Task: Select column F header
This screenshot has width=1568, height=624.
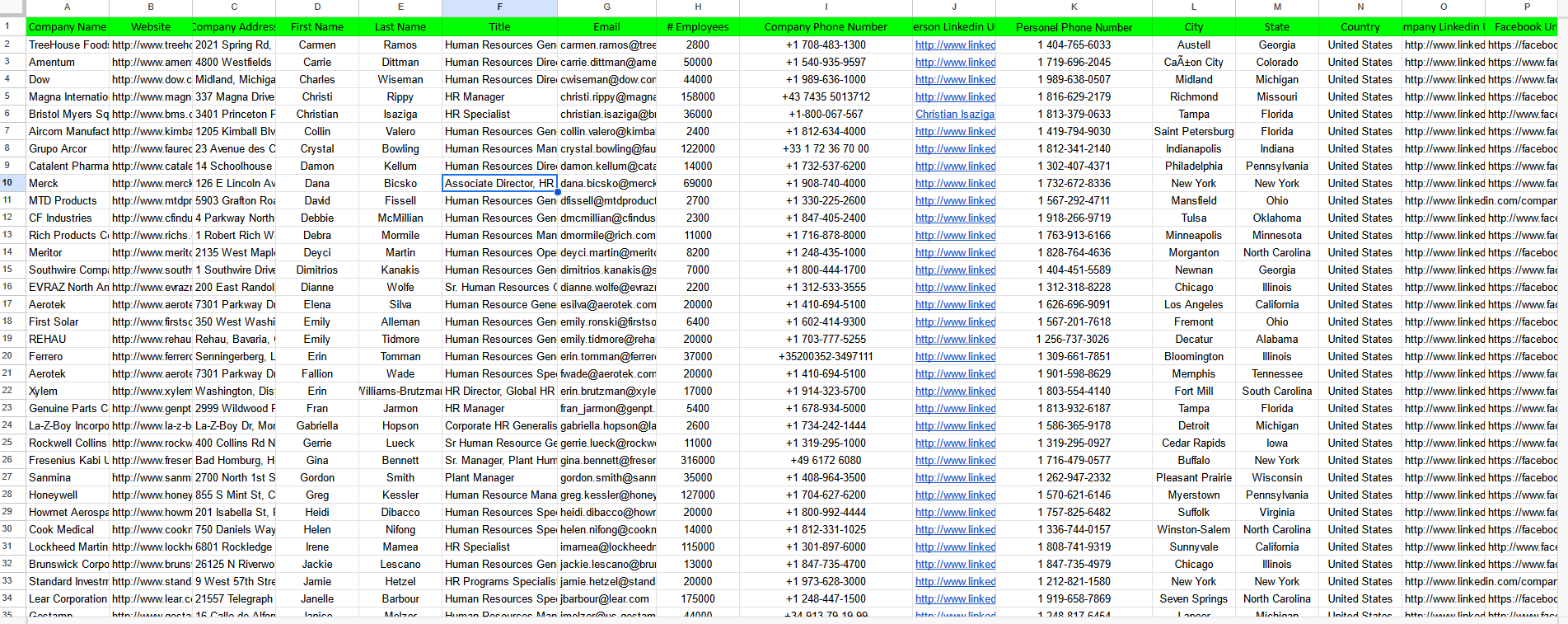Action: (x=499, y=7)
